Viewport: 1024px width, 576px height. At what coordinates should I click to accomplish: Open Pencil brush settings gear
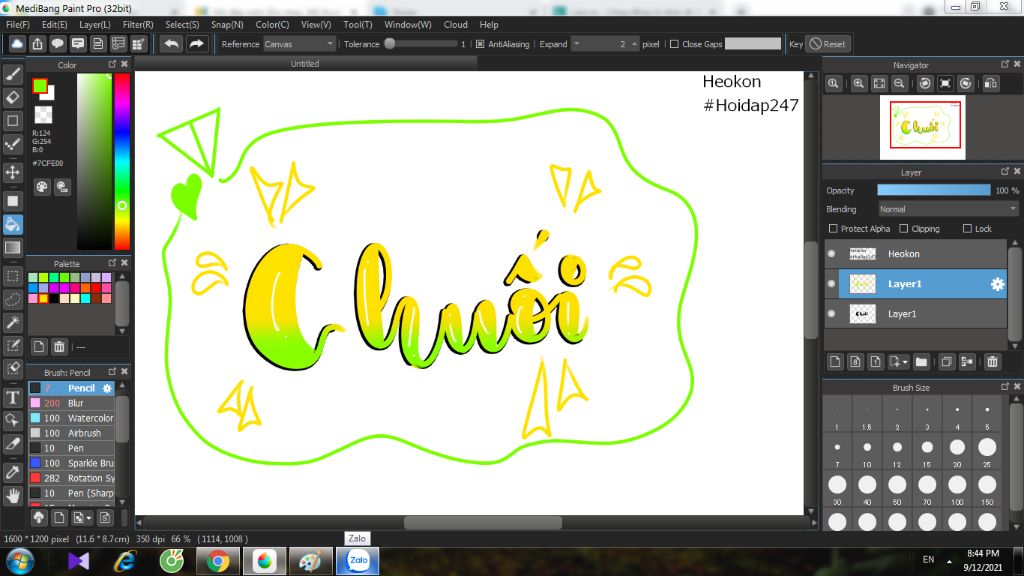107,388
